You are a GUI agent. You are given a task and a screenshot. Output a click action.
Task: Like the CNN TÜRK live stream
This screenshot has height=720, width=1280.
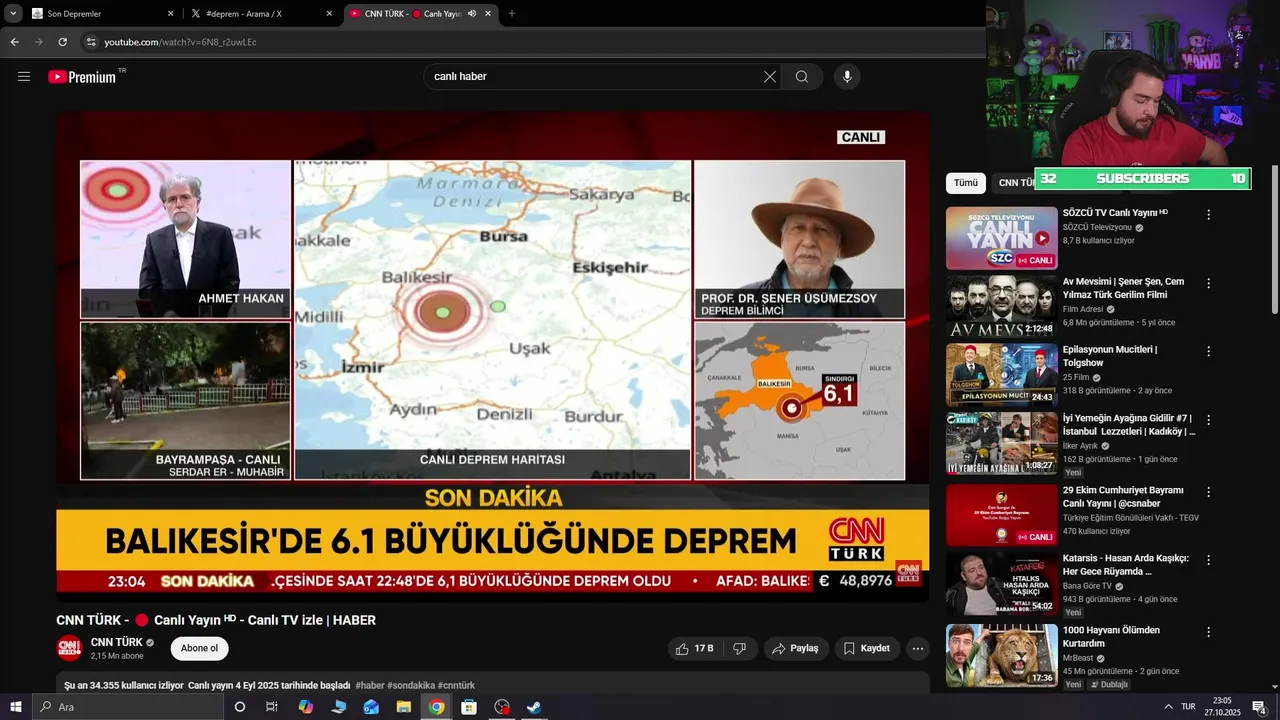(x=695, y=648)
